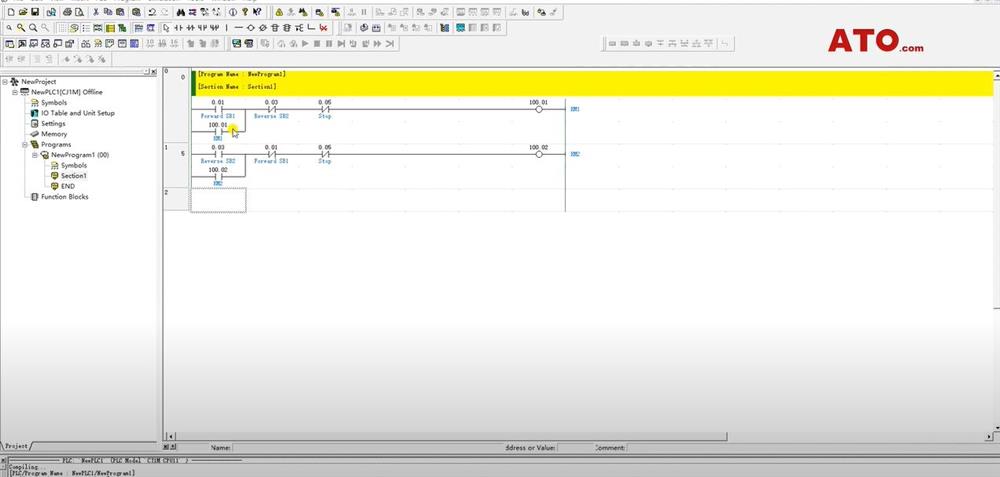Click the Print icon in toolbar
This screenshot has width=1000, height=477.
tap(66, 12)
